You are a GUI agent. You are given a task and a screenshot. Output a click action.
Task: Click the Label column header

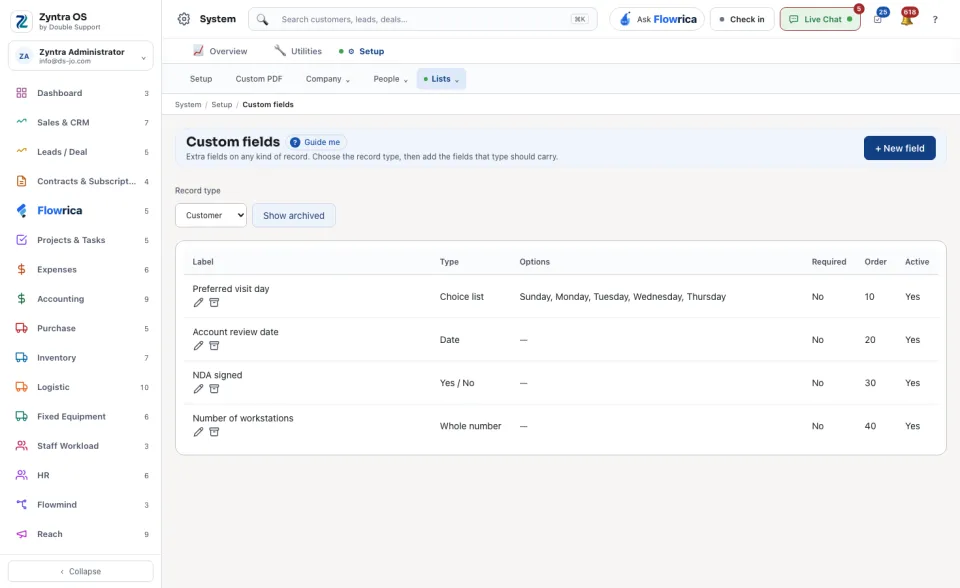pyautogui.click(x=203, y=262)
